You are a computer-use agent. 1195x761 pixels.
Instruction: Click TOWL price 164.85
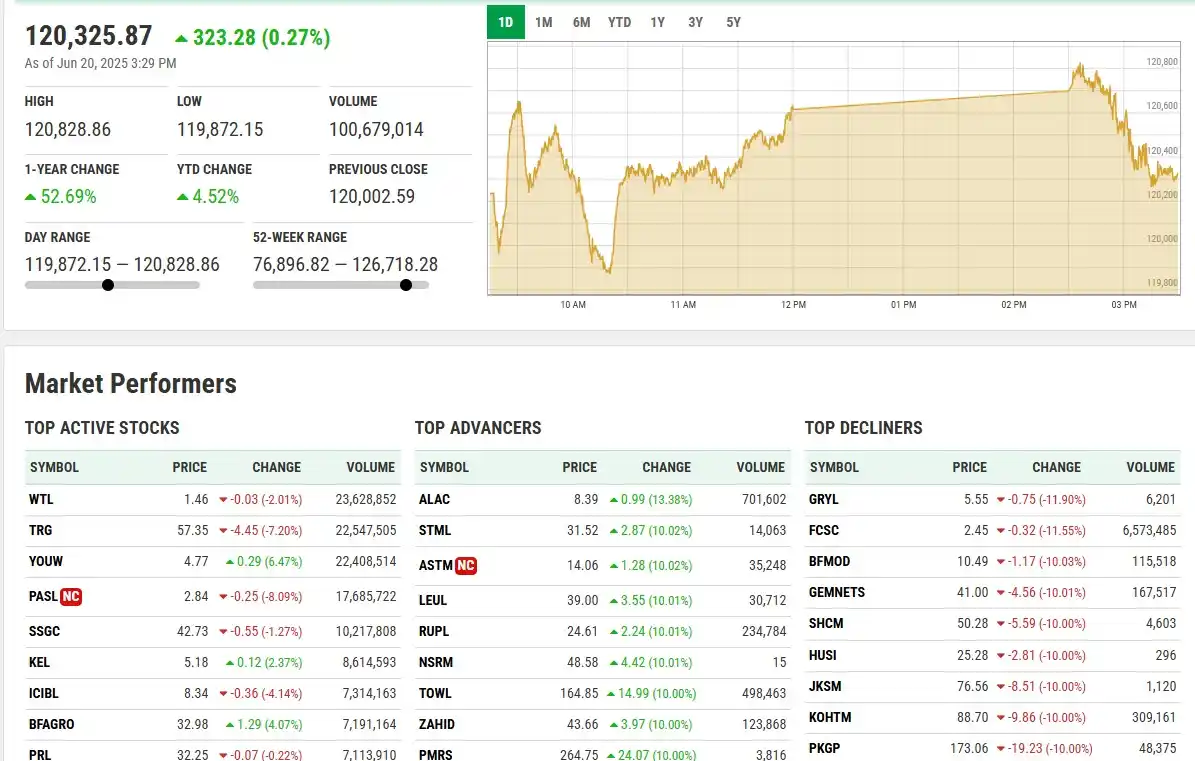pyautogui.click(x=579, y=694)
